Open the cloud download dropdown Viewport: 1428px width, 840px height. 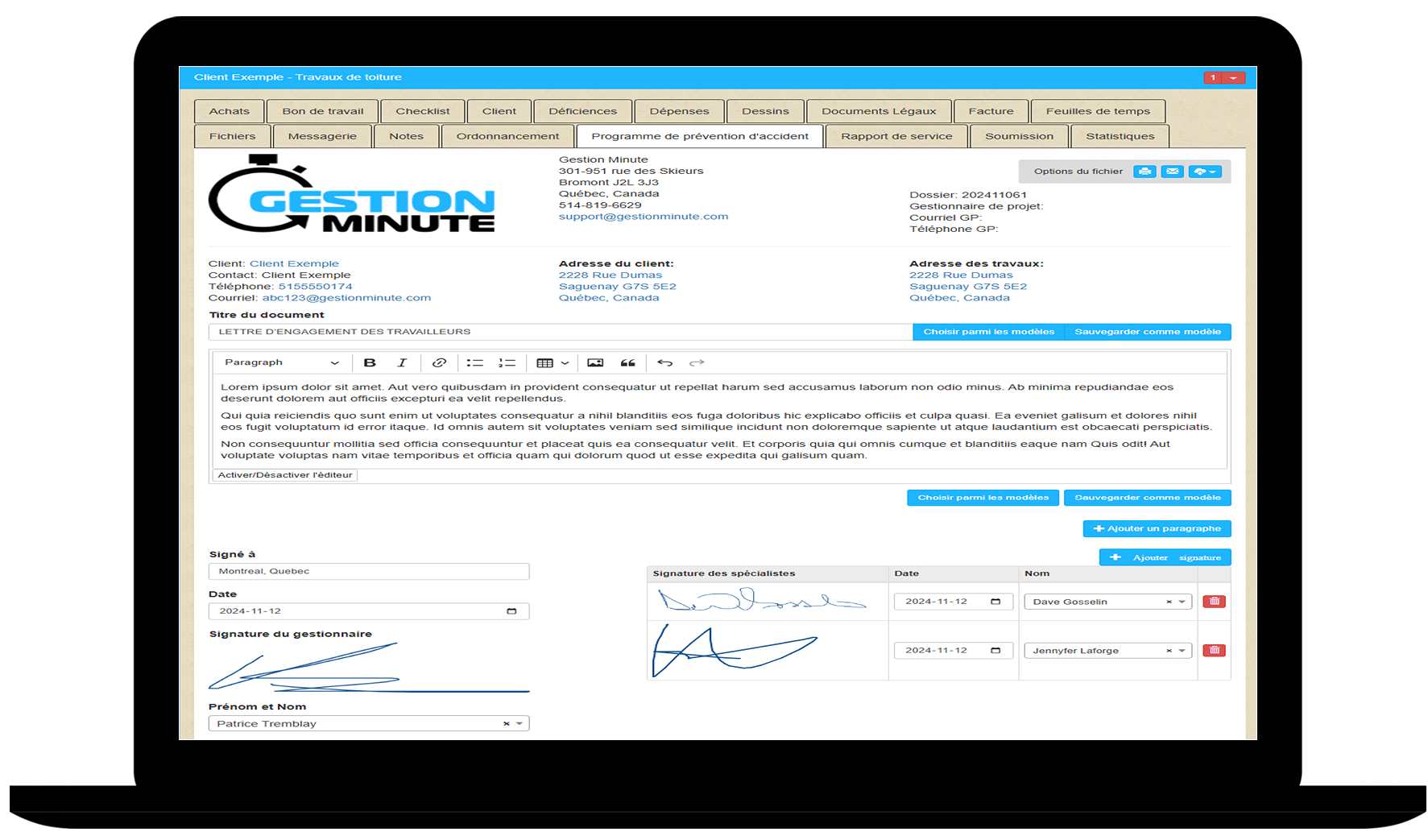coord(1205,172)
